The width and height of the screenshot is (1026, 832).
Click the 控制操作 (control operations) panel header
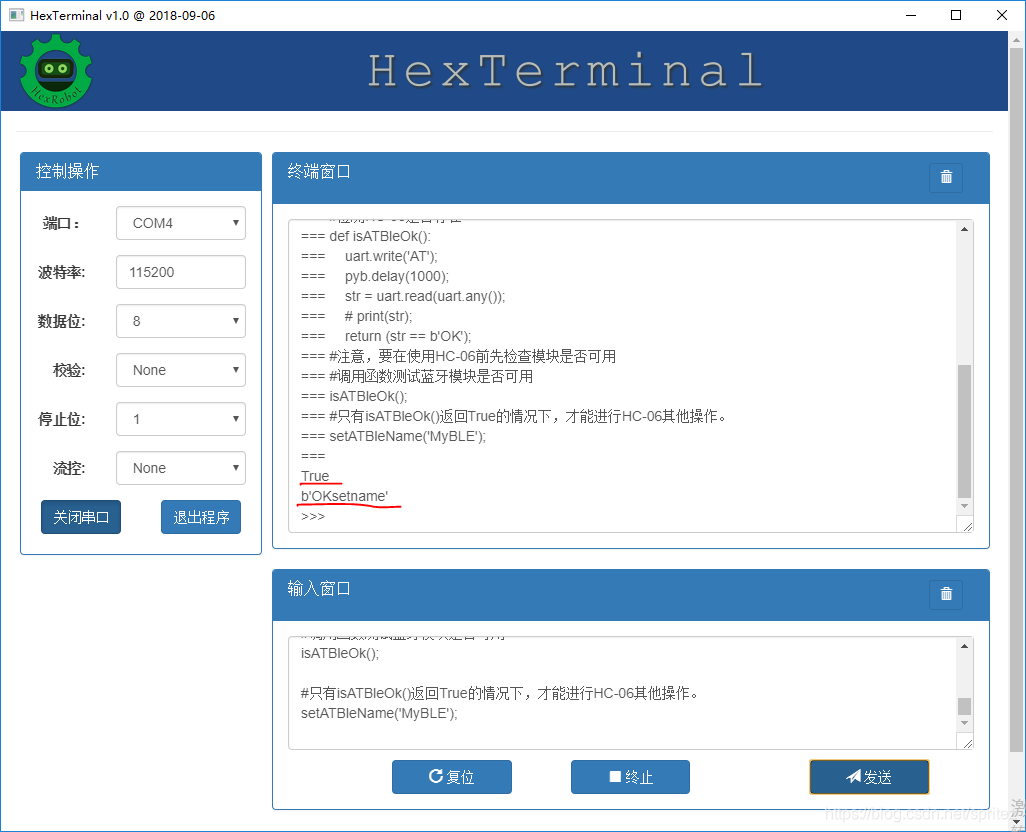click(141, 171)
